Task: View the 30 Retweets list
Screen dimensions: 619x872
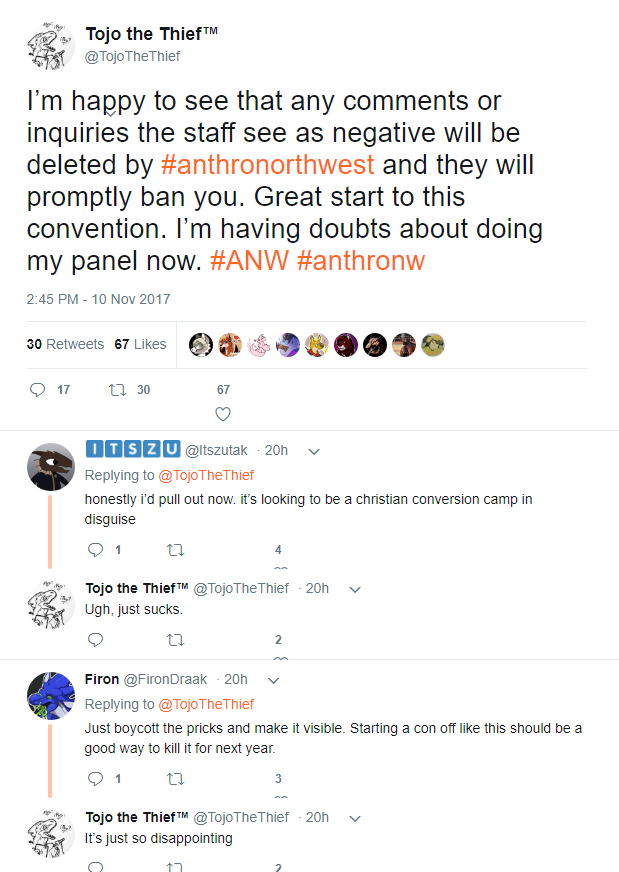Action: click(65, 344)
